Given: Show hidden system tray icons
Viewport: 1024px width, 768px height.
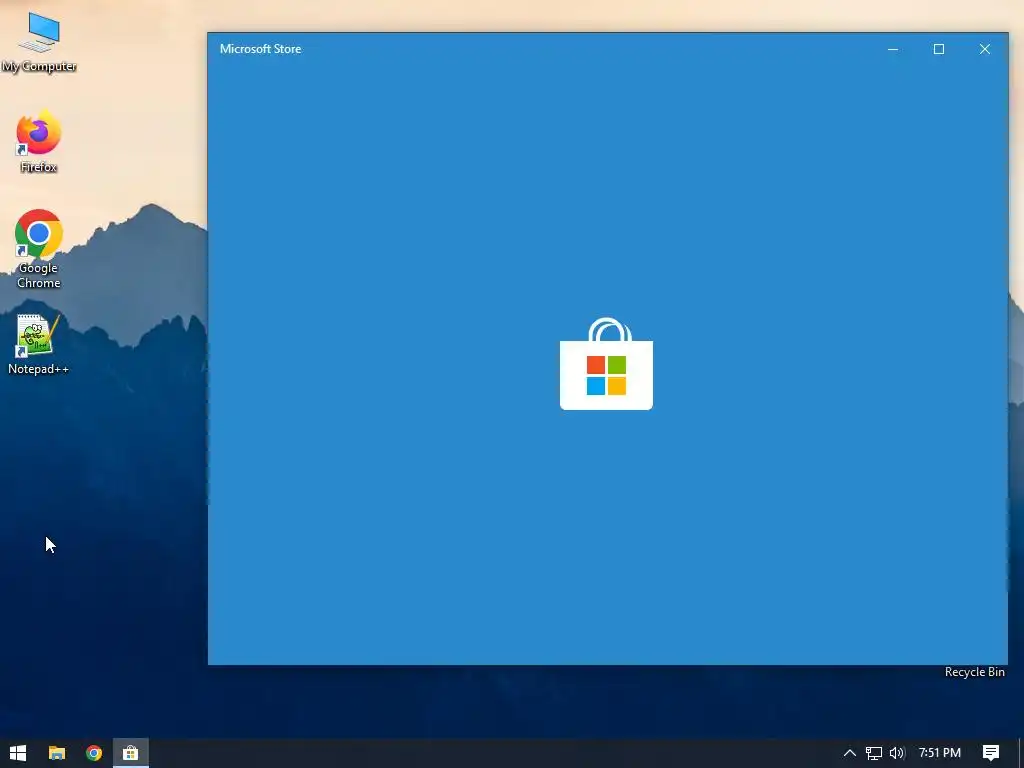Looking at the screenshot, I should (850, 753).
